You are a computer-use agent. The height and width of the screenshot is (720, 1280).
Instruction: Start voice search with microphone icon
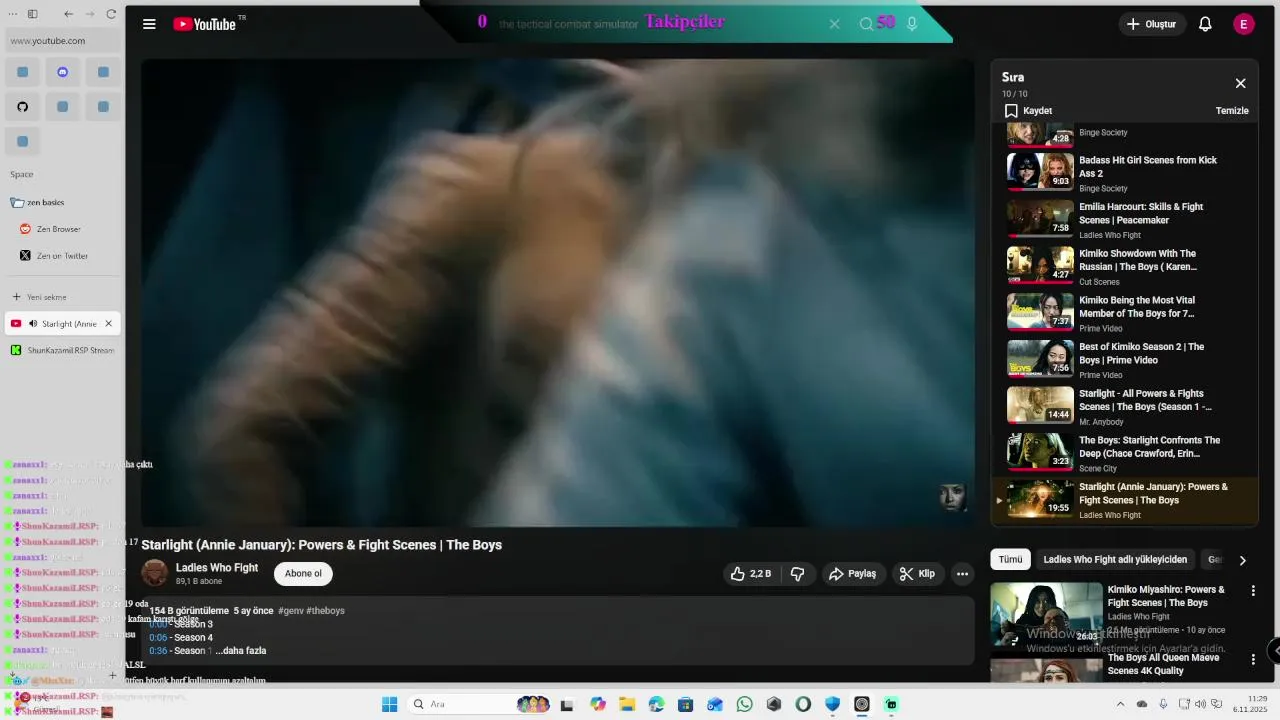(912, 24)
